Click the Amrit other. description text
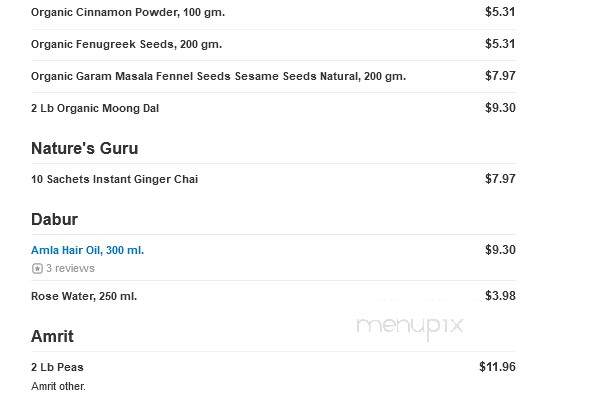 58,386
